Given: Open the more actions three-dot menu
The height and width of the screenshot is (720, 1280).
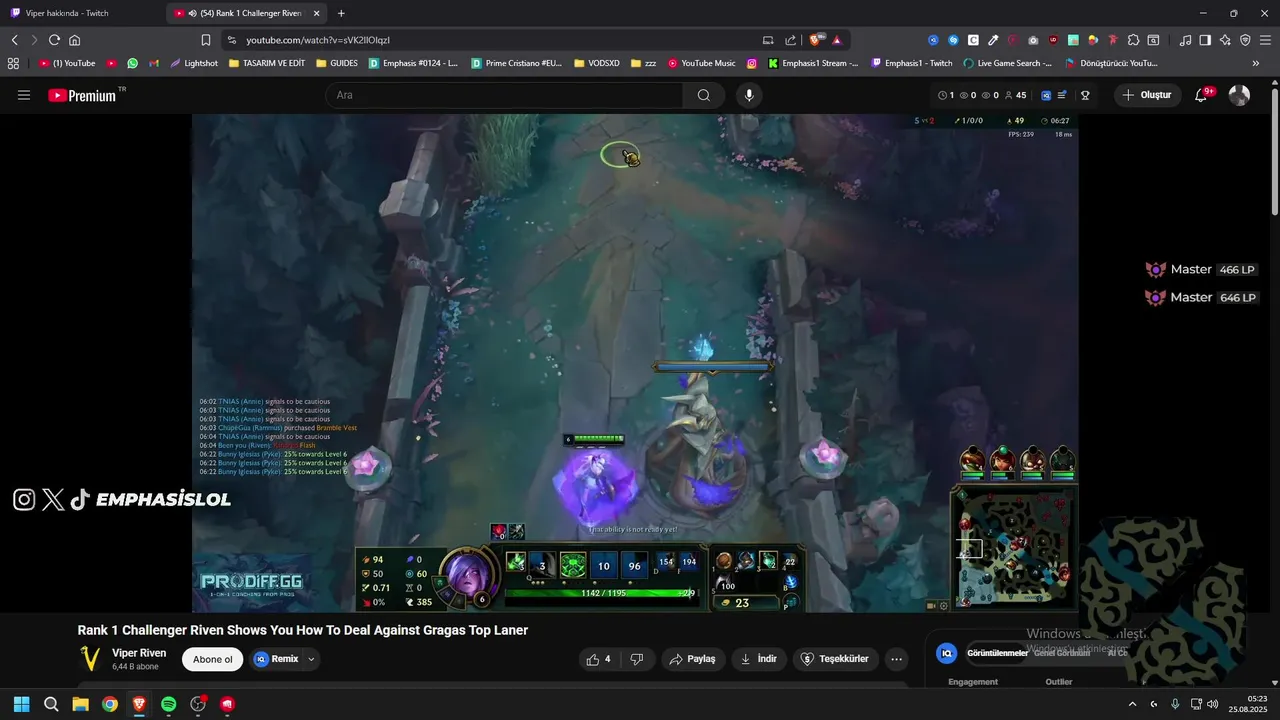Looking at the screenshot, I should (896, 659).
